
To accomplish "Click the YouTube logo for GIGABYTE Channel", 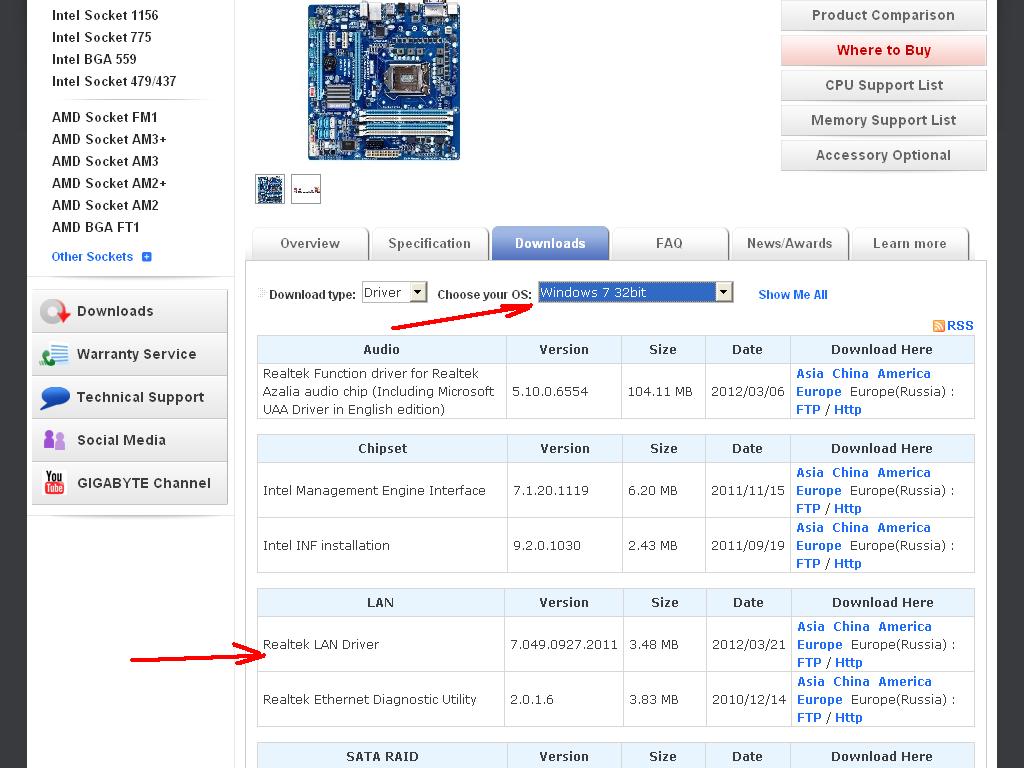I will coord(54,483).
